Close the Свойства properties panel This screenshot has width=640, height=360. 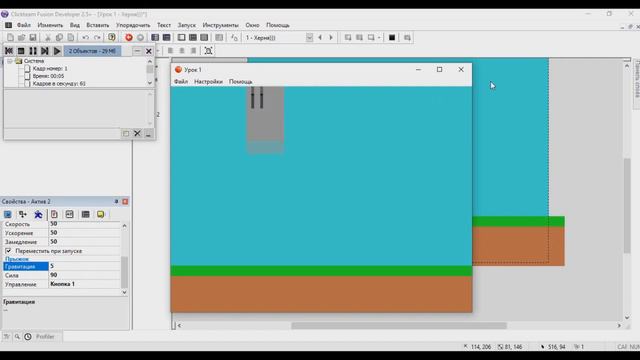[125, 202]
